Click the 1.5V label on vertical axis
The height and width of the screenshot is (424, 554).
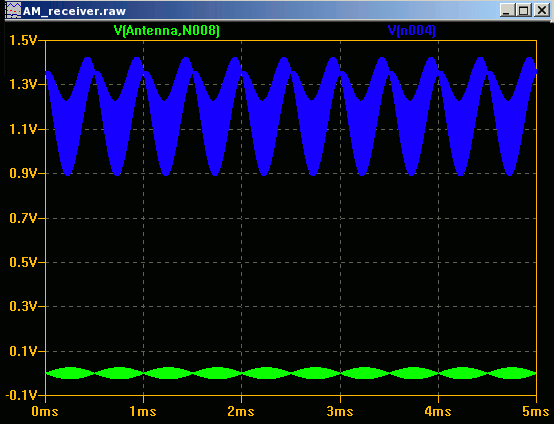(x=23, y=41)
